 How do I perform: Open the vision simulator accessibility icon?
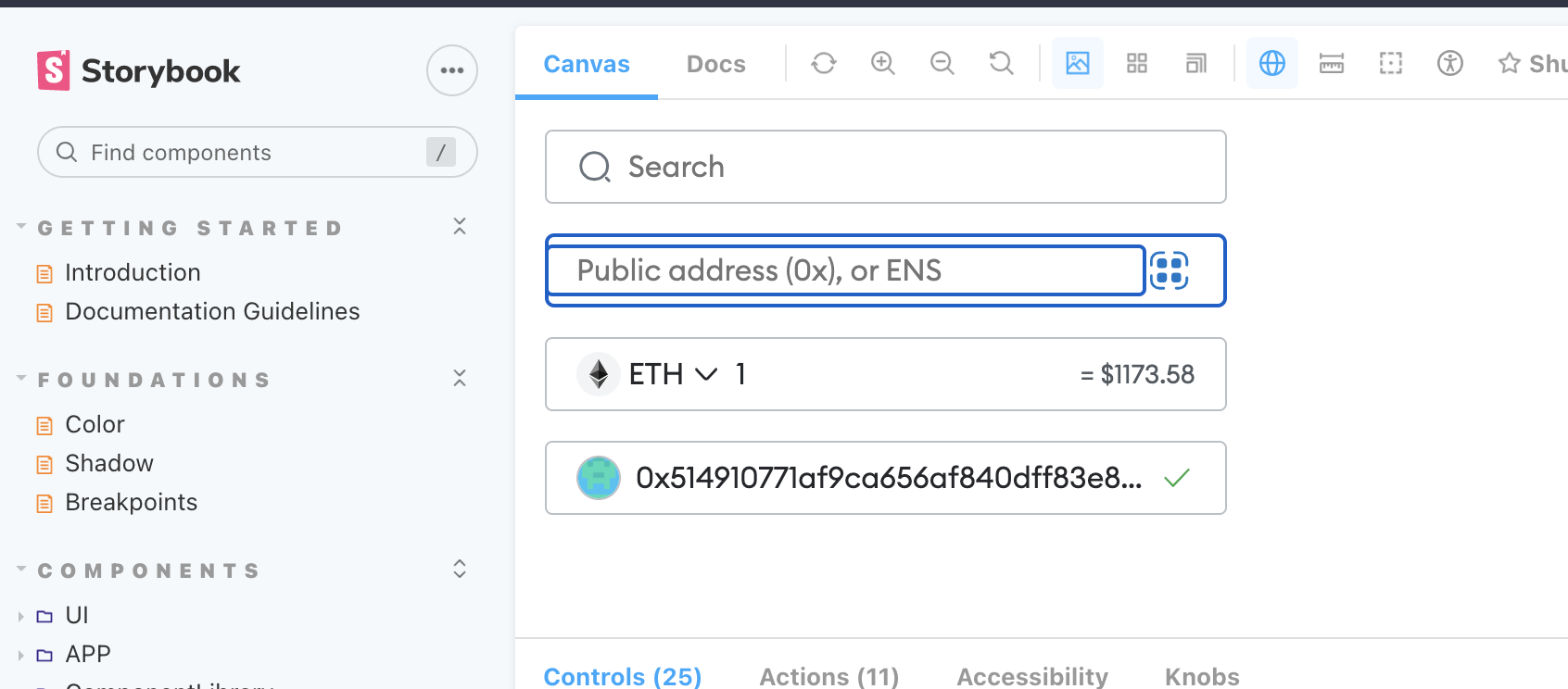pos(1449,63)
